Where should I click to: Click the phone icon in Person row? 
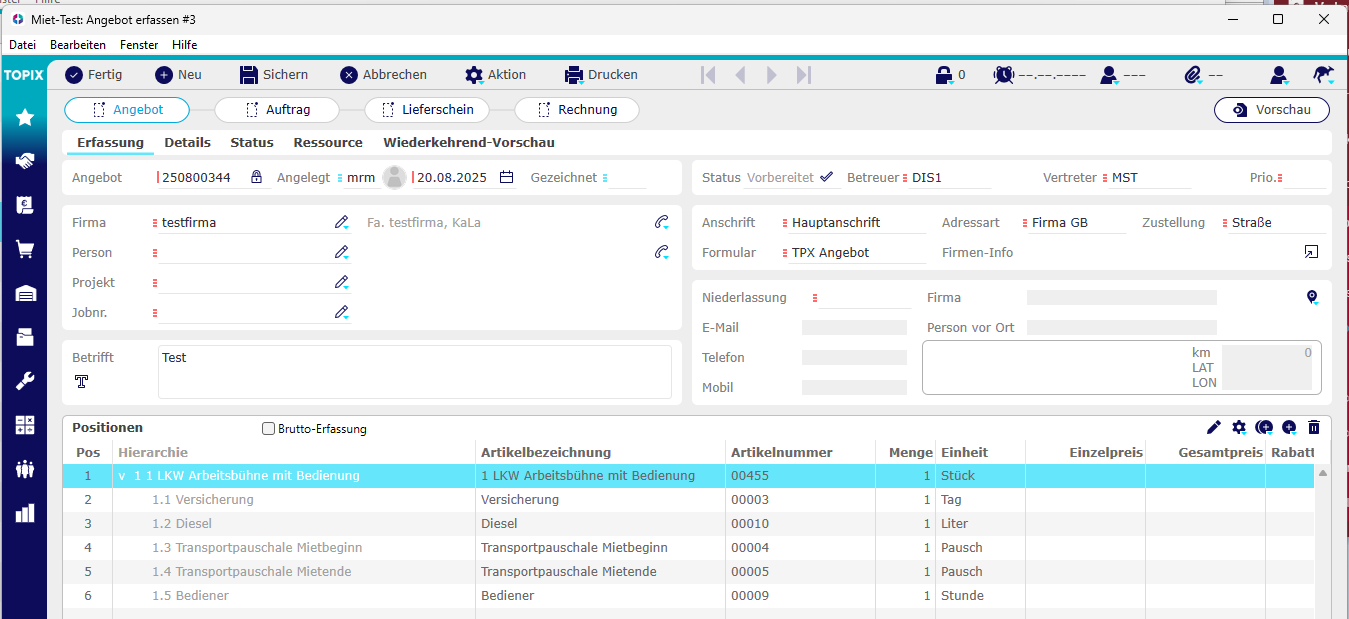(662, 253)
